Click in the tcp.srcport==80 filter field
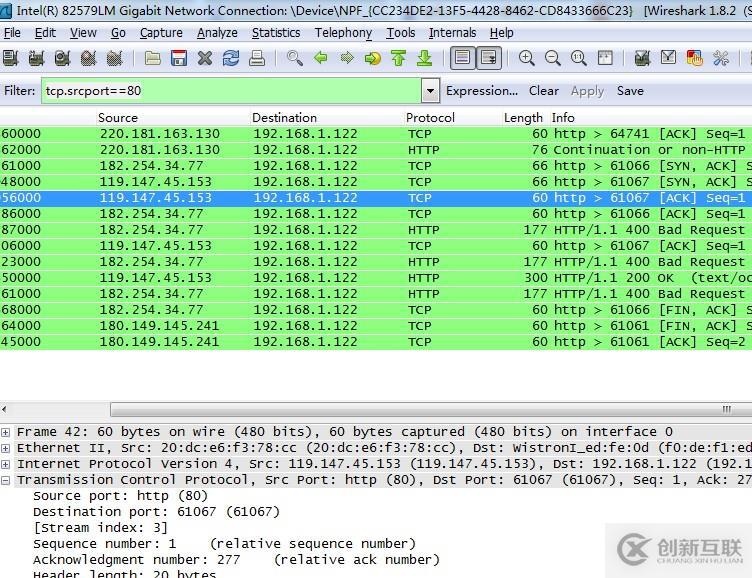 pos(231,91)
